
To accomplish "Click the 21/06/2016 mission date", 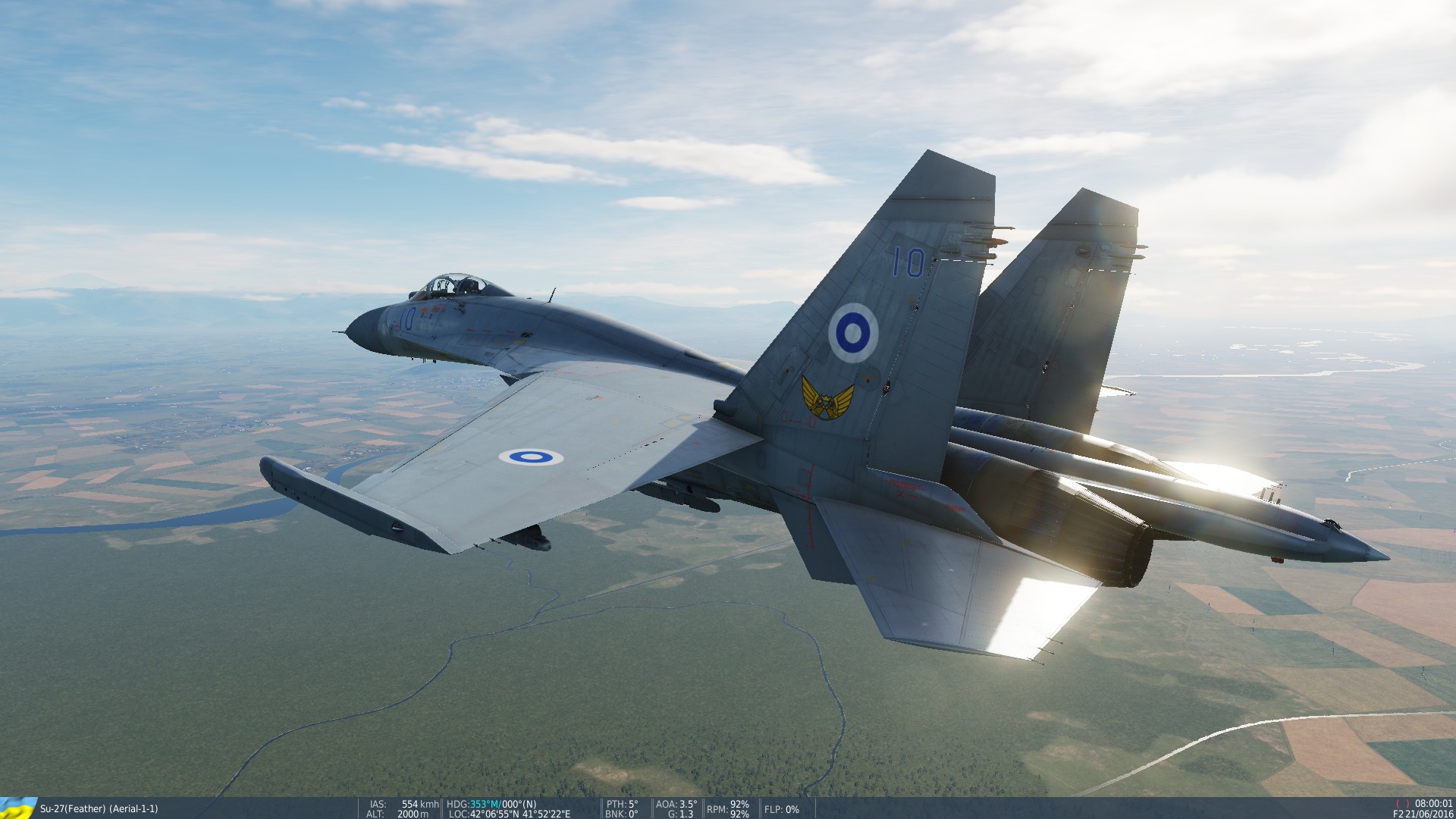I will [x=1429, y=814].
